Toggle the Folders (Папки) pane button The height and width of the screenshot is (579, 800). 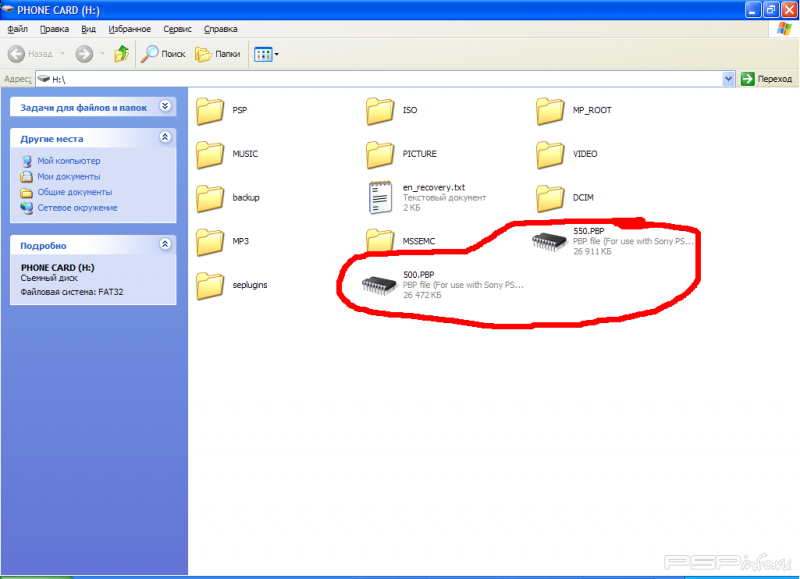pyautogui.click(x=218, y=54)
